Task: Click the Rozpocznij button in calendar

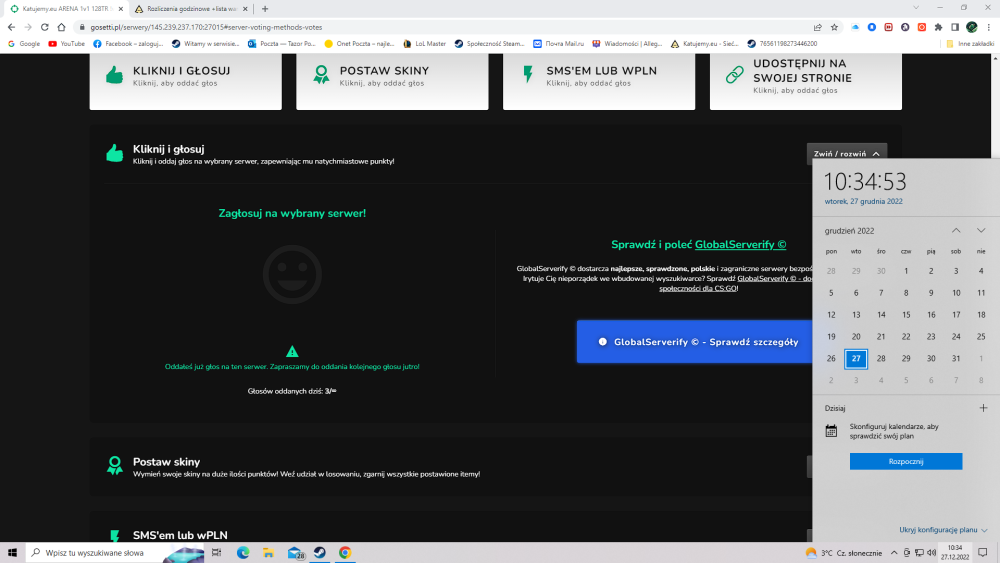Action: (906, 461)
